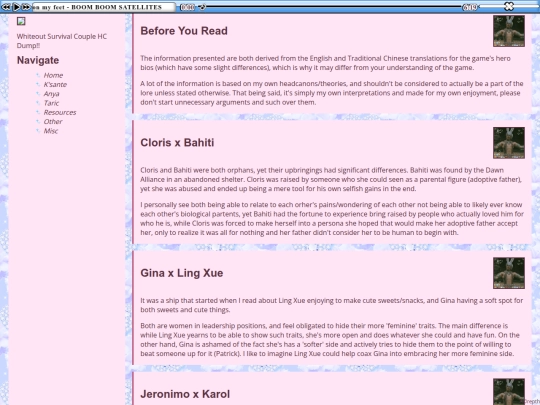Click the 'Jeronimo x Karol' heading
The width and height of the screenshot is (540, 405).
(185, 394)
